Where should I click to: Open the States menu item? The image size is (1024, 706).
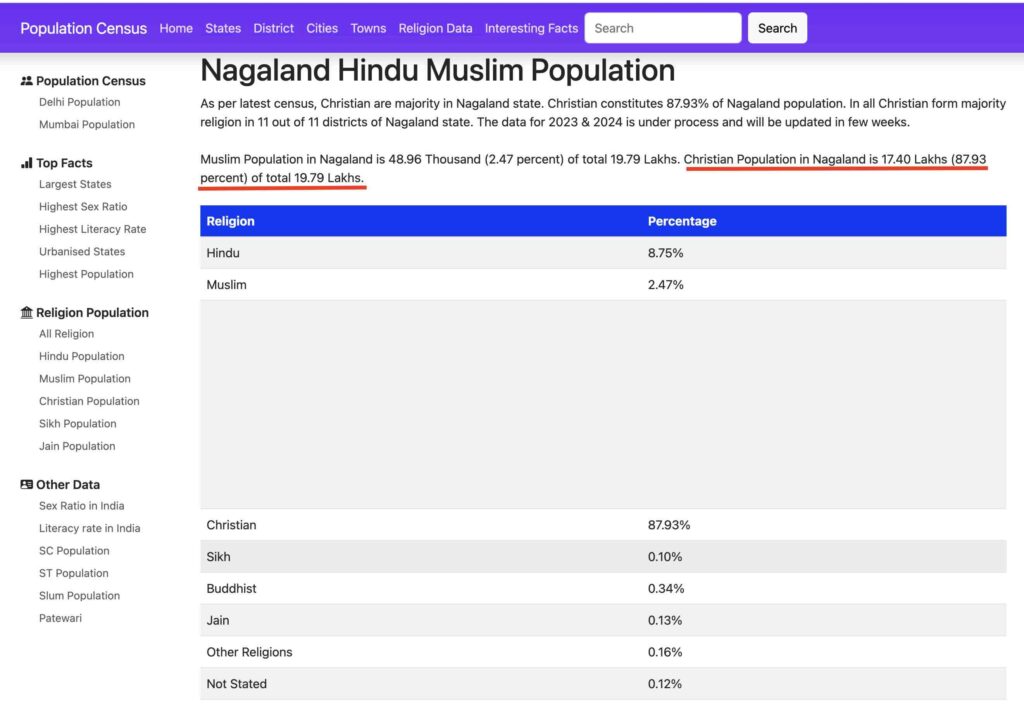pyautogui.click(x=223, y=28)
